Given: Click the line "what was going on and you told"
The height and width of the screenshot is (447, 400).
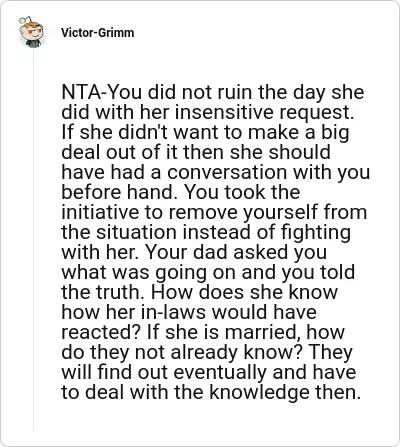Looking at the screenshot, I should tap(208, 273).
